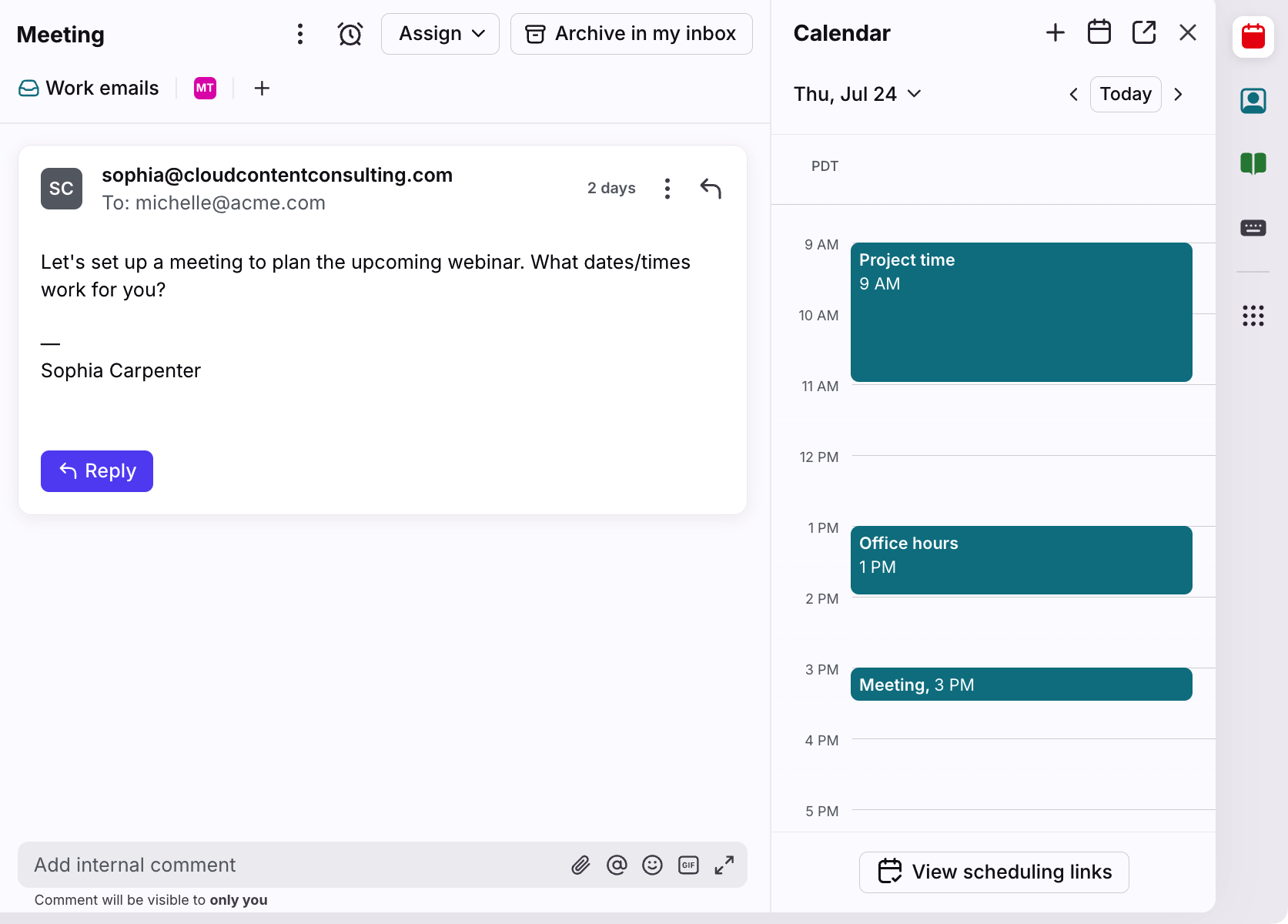Go to the previous day in Calendar
This screenshot has height=924, width=1288.
pyautogui.click(x=1073, y=95)
